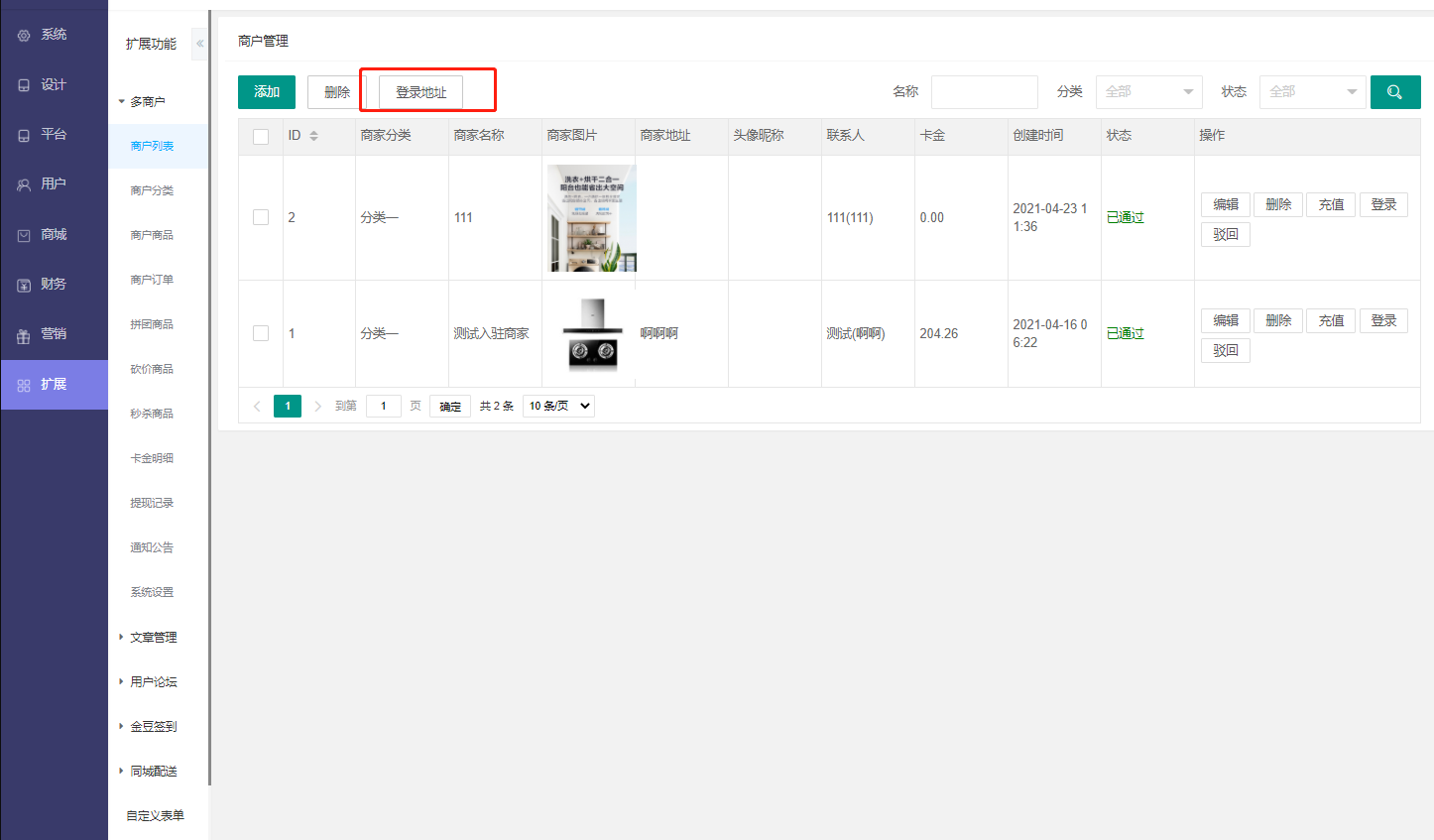The width and height of the screenshot is (1434, 840).
Task: Sort table by ID arrows
Action: [x=313, y=136]
